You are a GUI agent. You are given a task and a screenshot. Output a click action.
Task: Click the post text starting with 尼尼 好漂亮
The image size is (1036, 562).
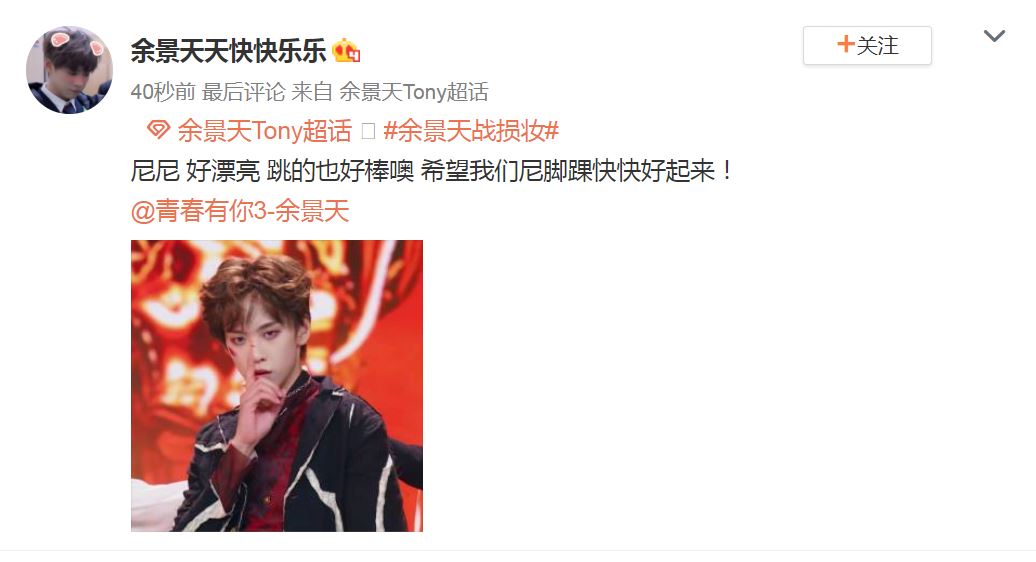click(432, 171)
